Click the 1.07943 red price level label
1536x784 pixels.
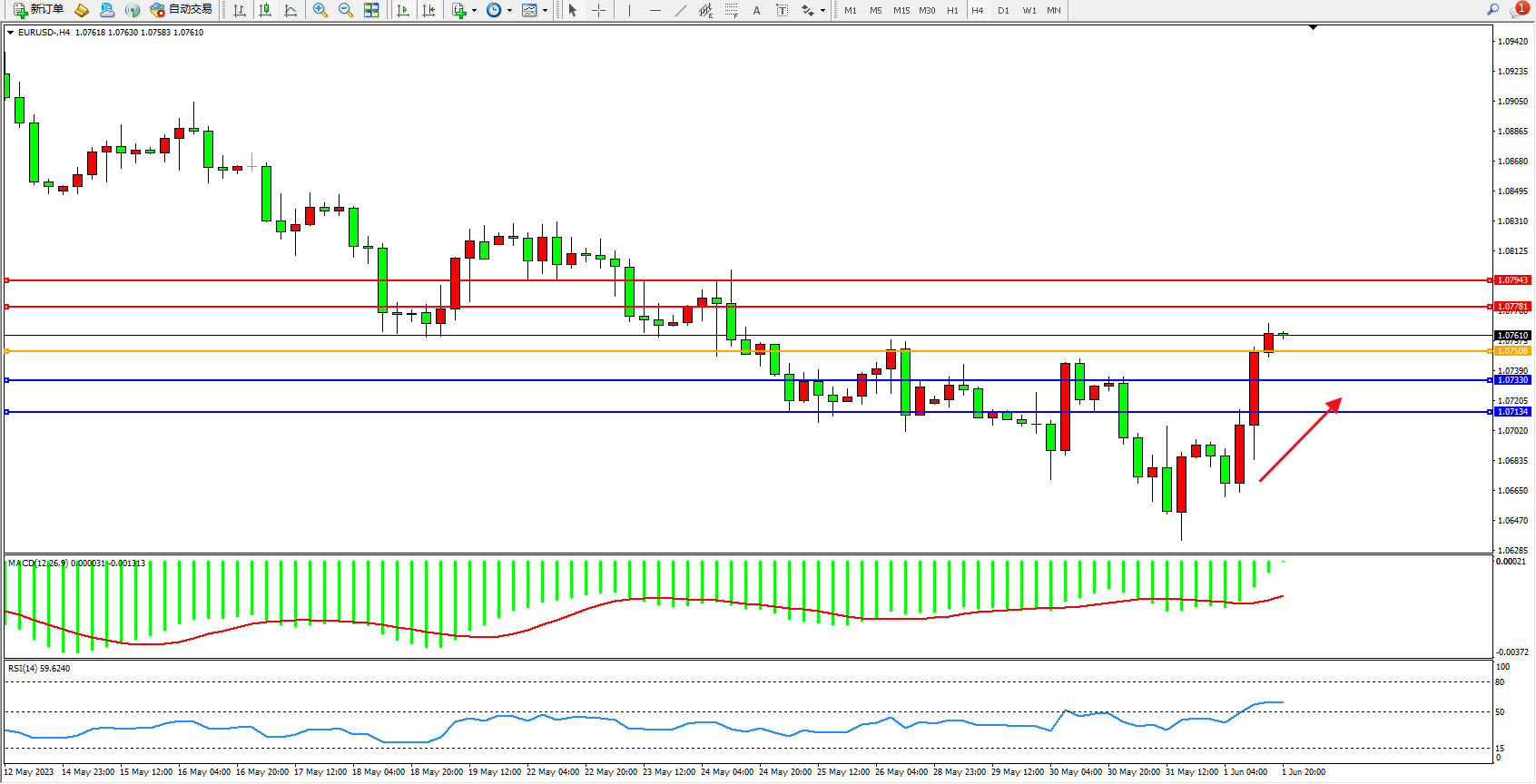[1512, 280]
